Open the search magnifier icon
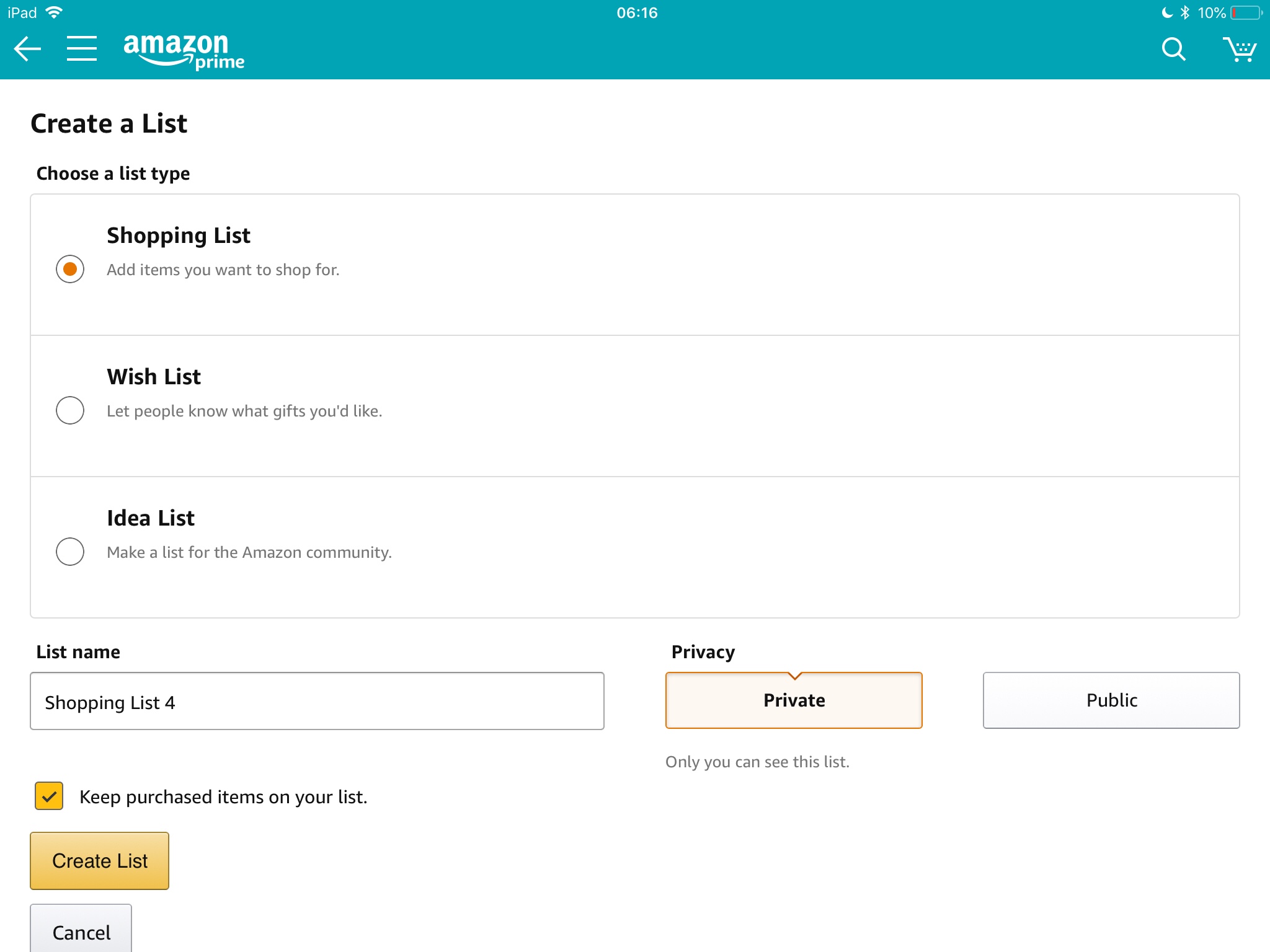Image resolution: width=1270 pixels, height=952 pixels. (x=1173, y=49)
